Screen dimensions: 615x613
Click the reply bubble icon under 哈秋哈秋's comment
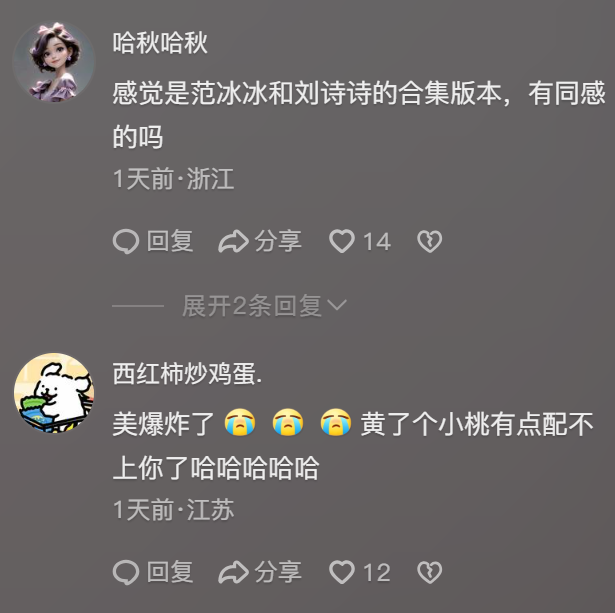tap(126, 241)
